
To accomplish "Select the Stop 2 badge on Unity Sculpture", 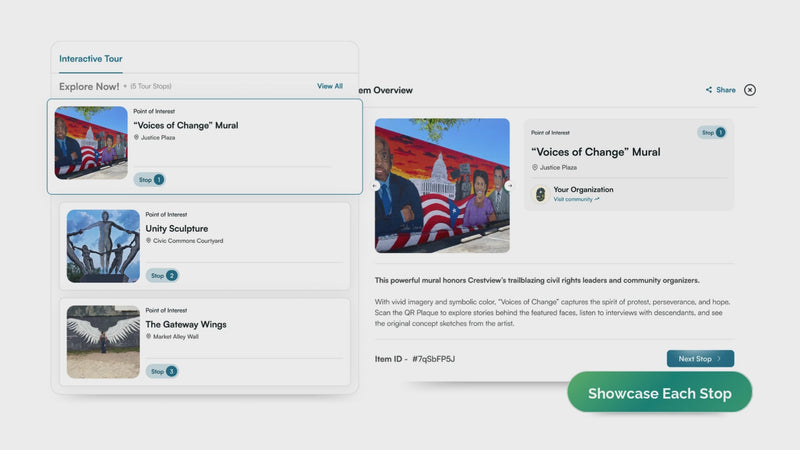I will [162, 275].
